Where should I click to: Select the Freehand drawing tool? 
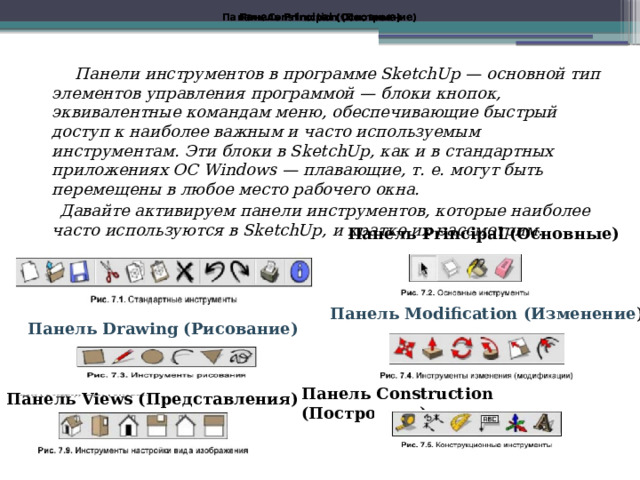coord(241,357)
